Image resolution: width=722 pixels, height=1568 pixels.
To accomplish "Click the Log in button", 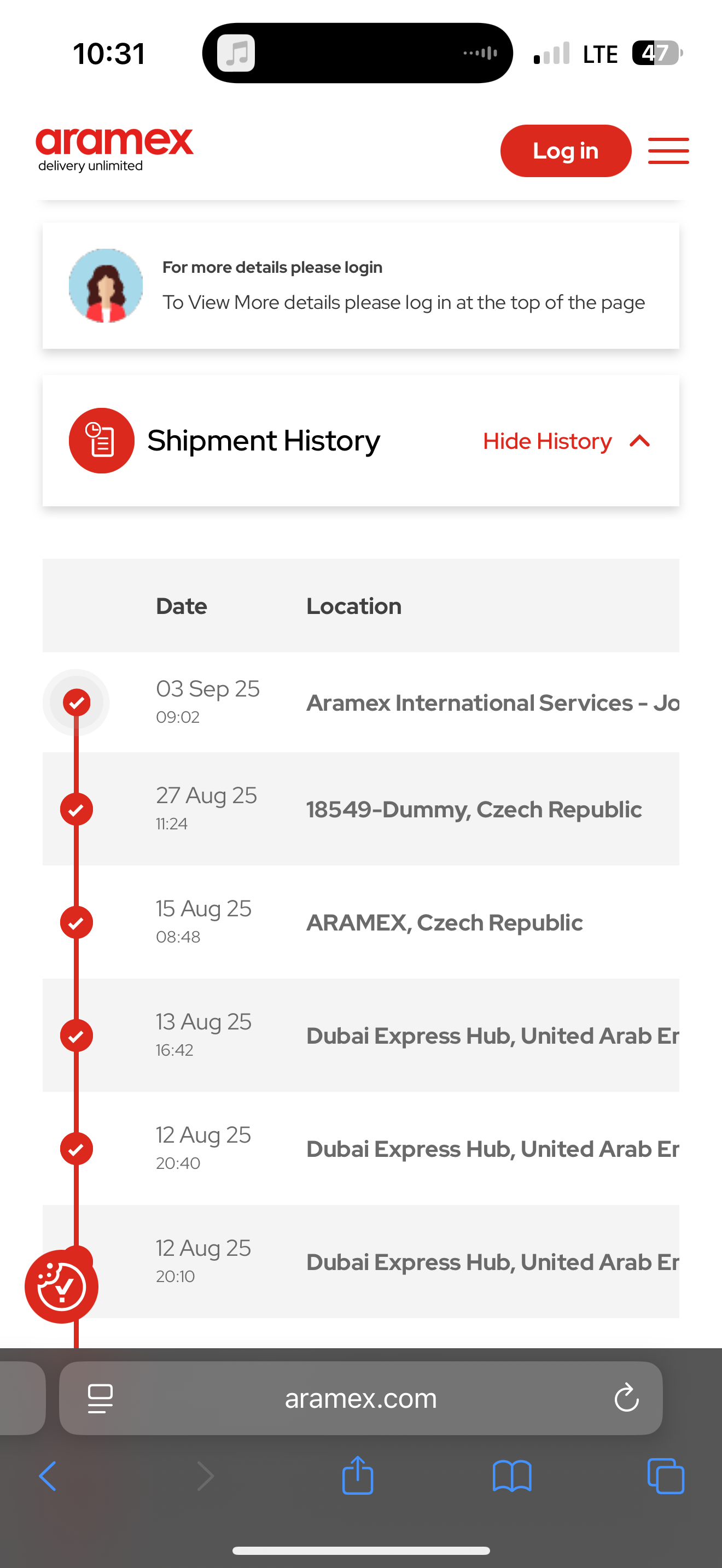I will [566, 151].
